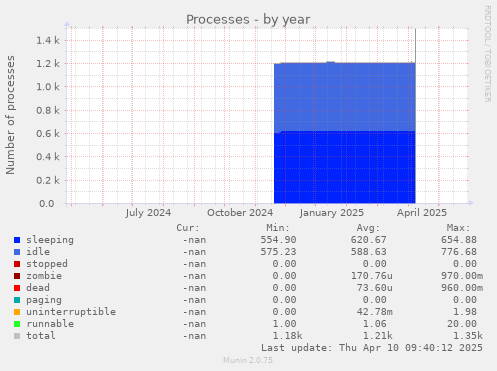497x371 pixels.
Task: Click dead maximum value 960.00m
Action: click(x=462, y=288)
